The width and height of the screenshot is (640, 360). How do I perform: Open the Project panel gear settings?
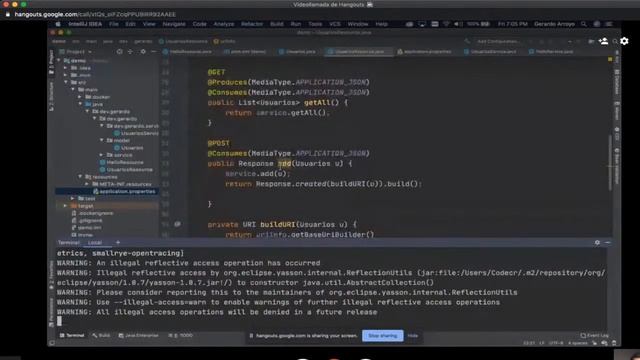(143, 52)
